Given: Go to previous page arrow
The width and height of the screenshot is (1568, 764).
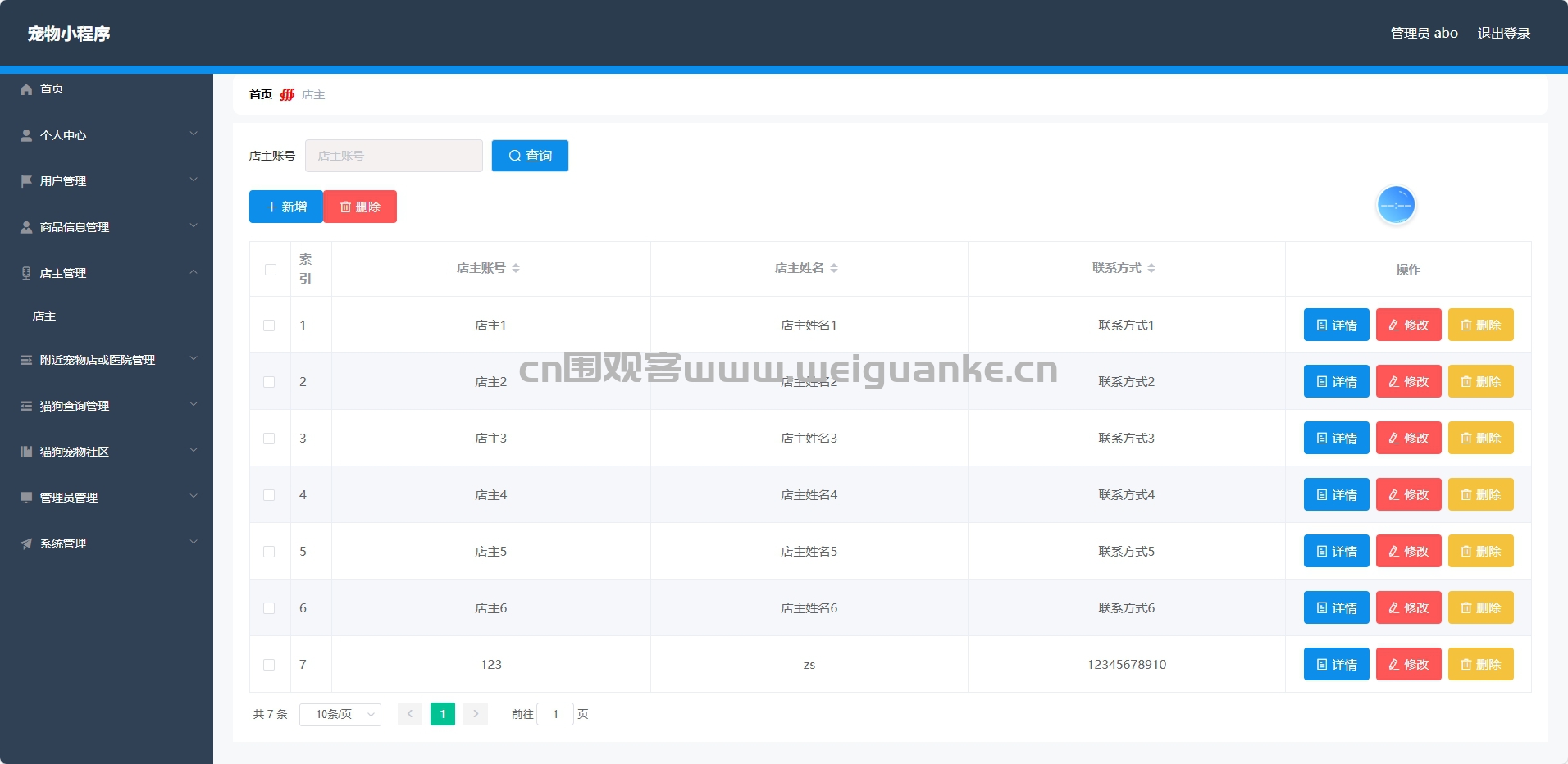Looking at the screenshot, I should pos(410,714).
